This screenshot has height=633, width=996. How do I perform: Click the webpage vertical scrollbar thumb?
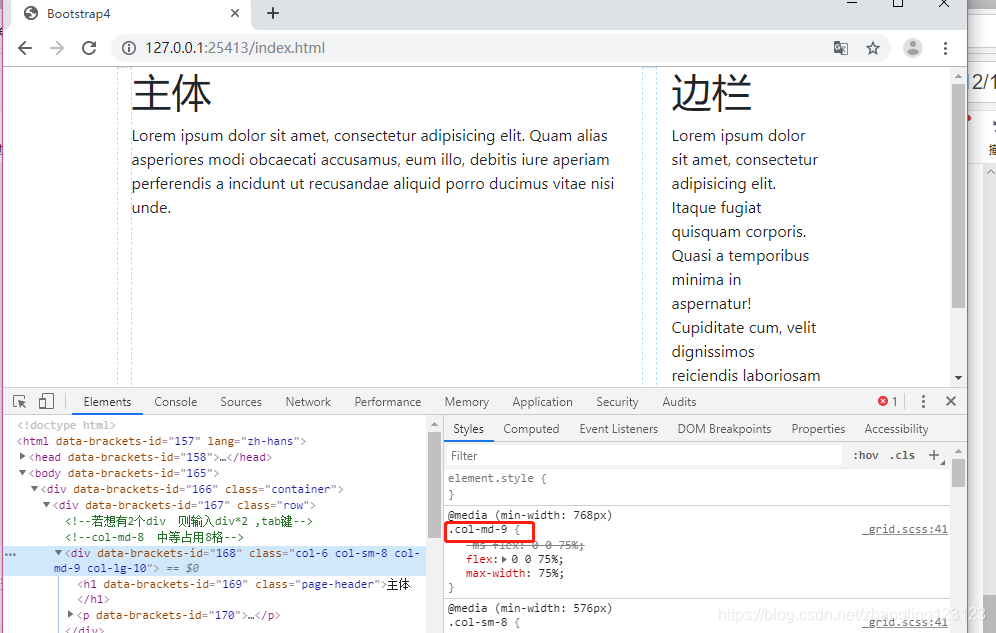[958, 196]
